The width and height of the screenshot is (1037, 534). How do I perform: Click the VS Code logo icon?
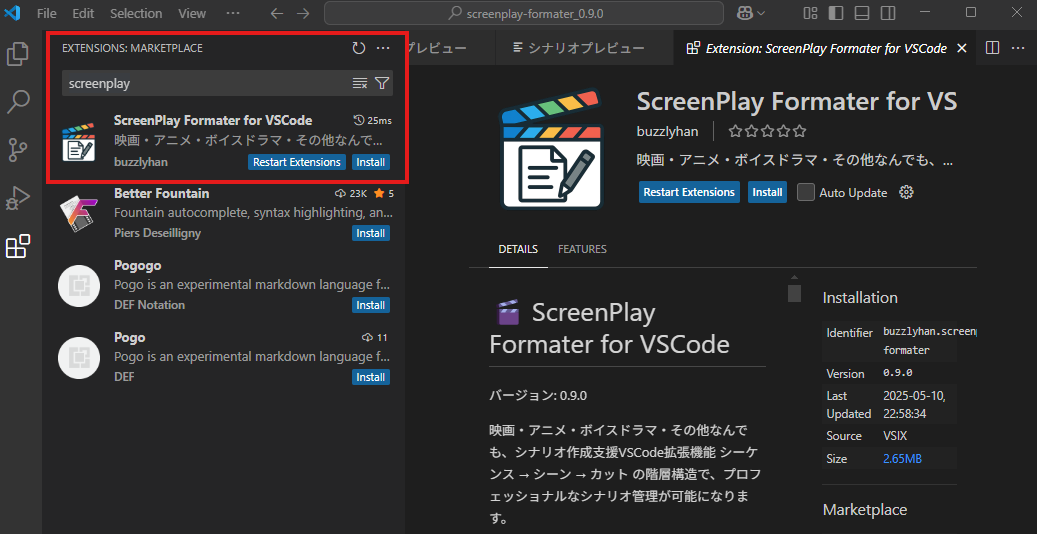13,13
